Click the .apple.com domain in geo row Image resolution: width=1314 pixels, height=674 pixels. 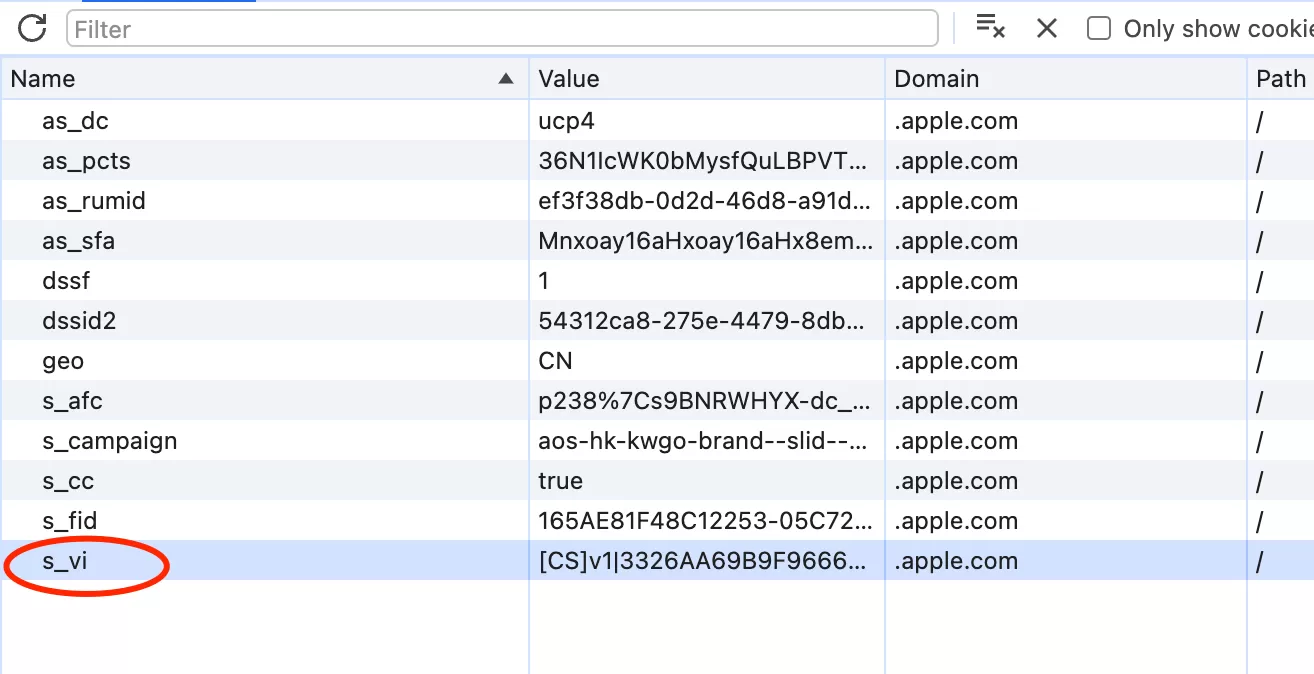[x=956, y=361]
